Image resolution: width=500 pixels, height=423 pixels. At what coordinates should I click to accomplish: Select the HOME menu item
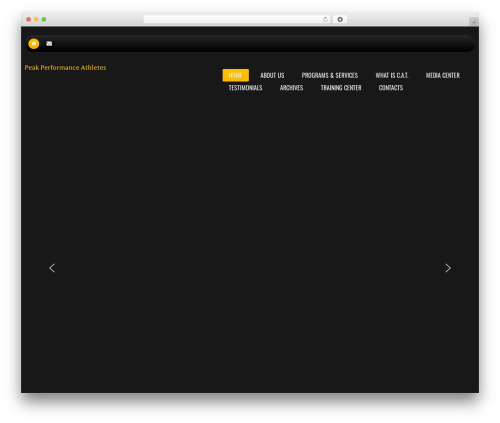click(236, 75)
